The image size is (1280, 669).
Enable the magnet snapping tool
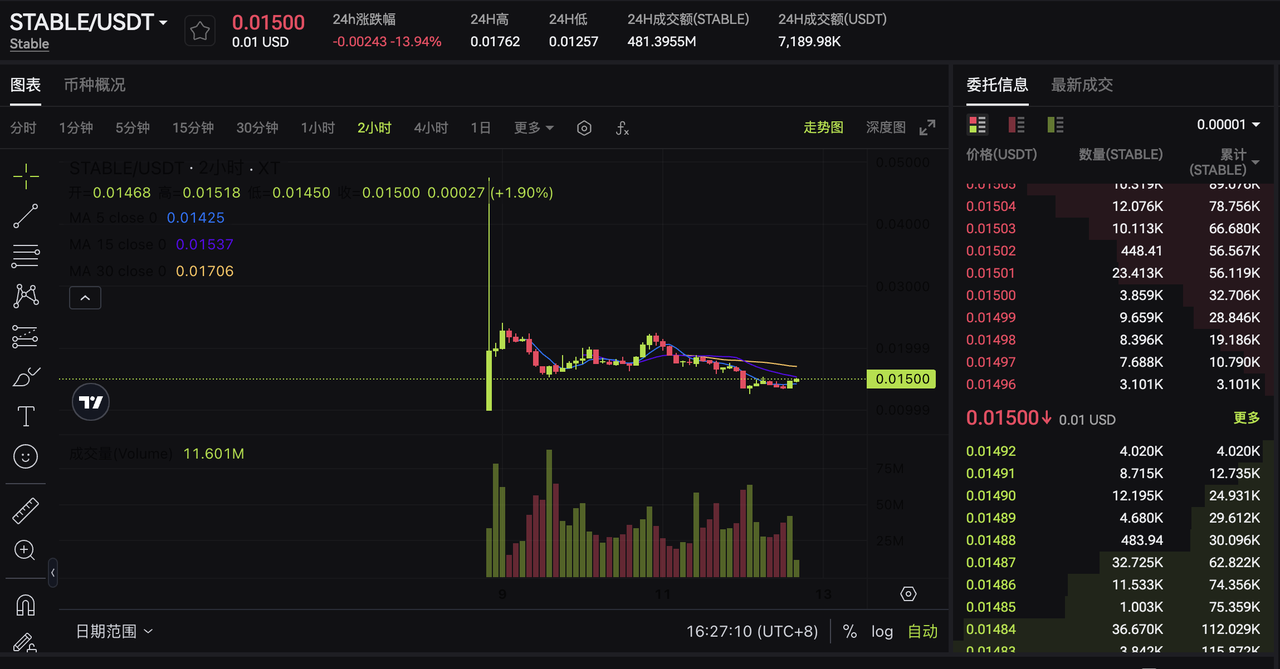pyautogui.click(x=25, y=604)
